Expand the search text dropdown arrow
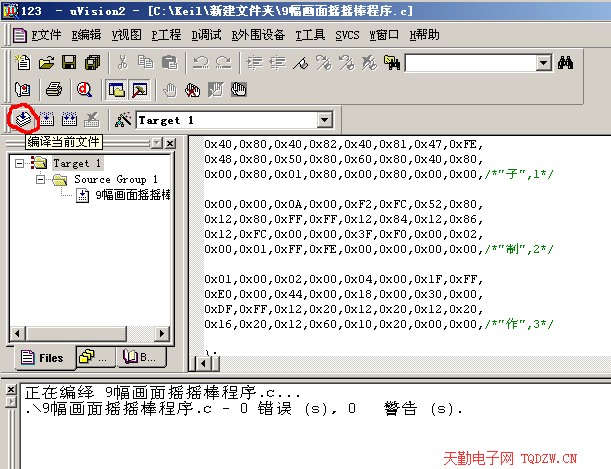This screenshot has width=611, height=469. click(x=544, y=63)
